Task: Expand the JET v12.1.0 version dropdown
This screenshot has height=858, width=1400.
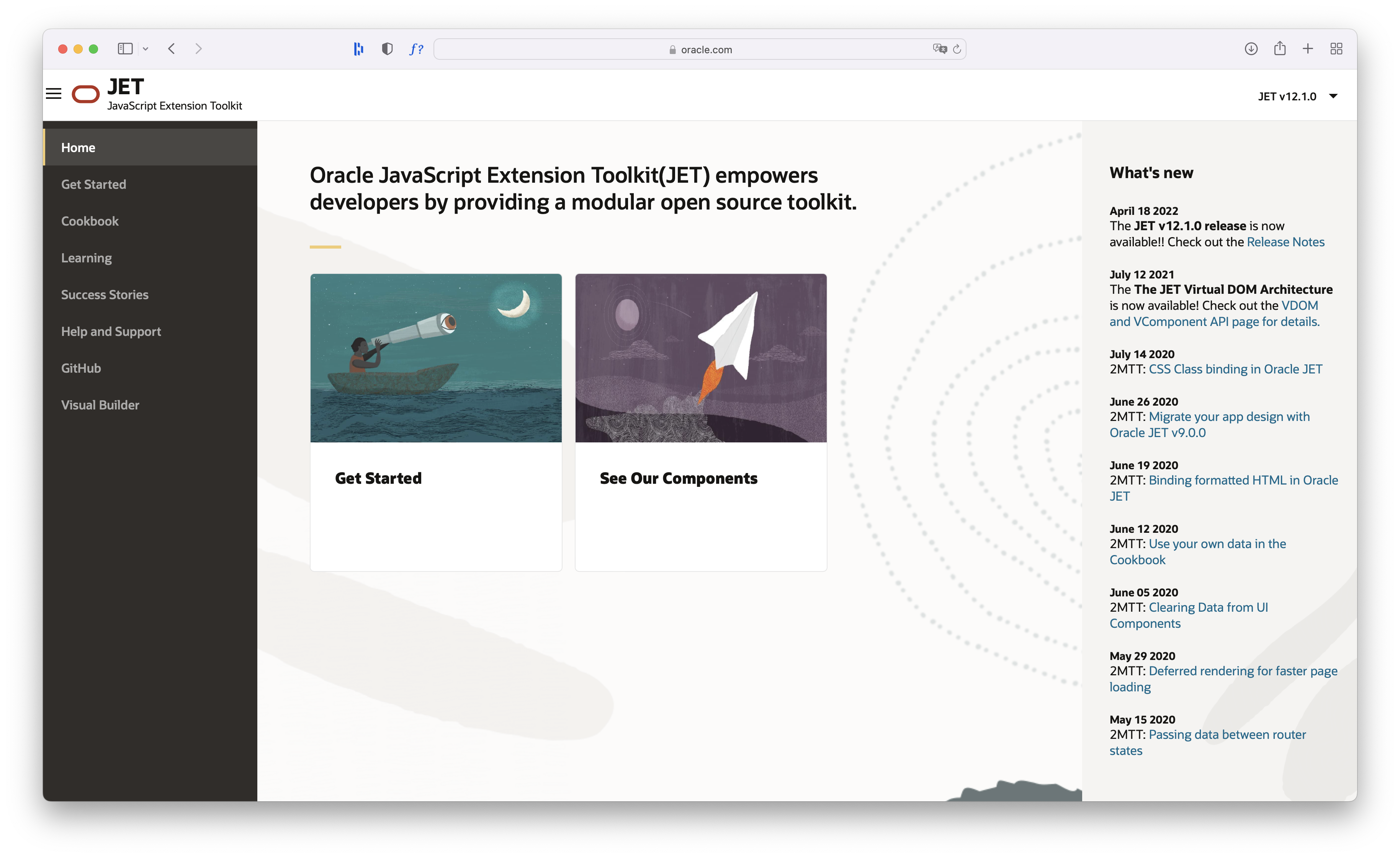Action: (x=1297, y=96)
